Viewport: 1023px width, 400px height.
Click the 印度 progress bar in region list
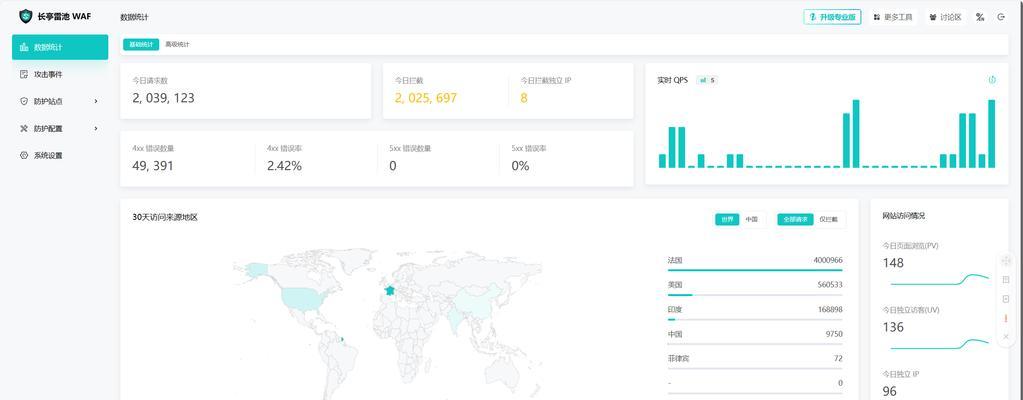point(755,319)
